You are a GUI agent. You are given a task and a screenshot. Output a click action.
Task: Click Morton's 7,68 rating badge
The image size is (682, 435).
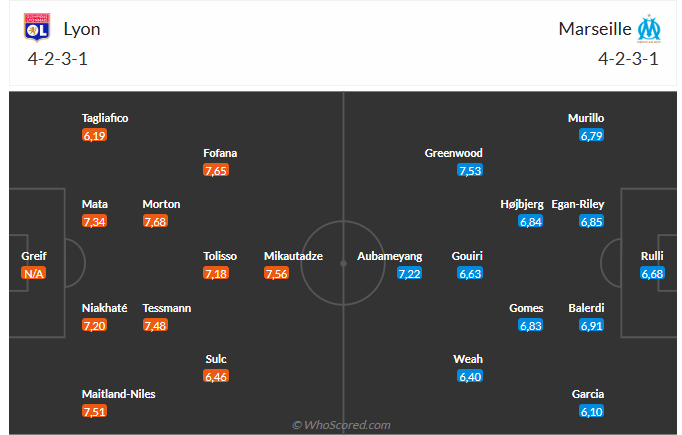[155, 221]
